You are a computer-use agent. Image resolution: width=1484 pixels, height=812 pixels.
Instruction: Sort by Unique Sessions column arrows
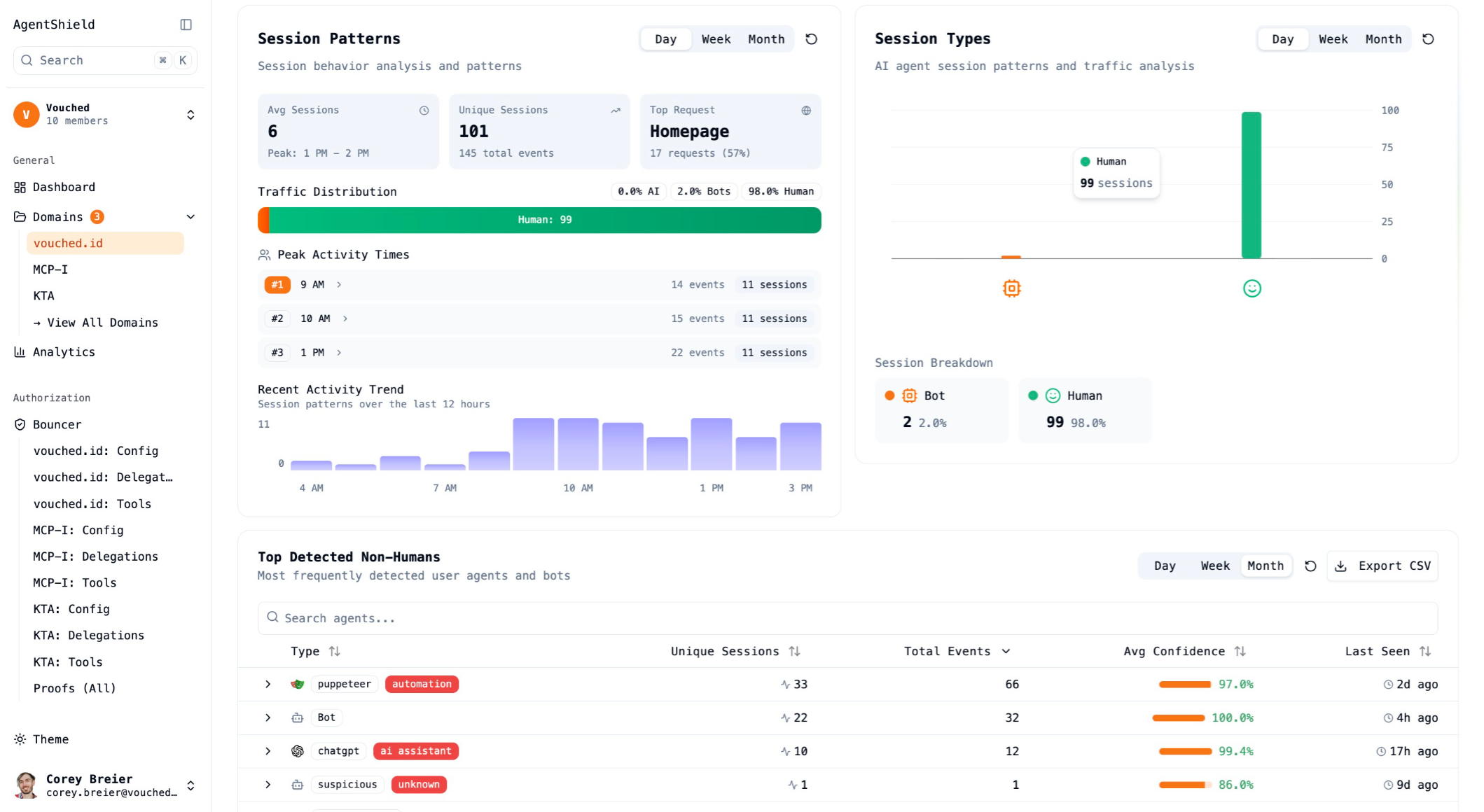794,652
